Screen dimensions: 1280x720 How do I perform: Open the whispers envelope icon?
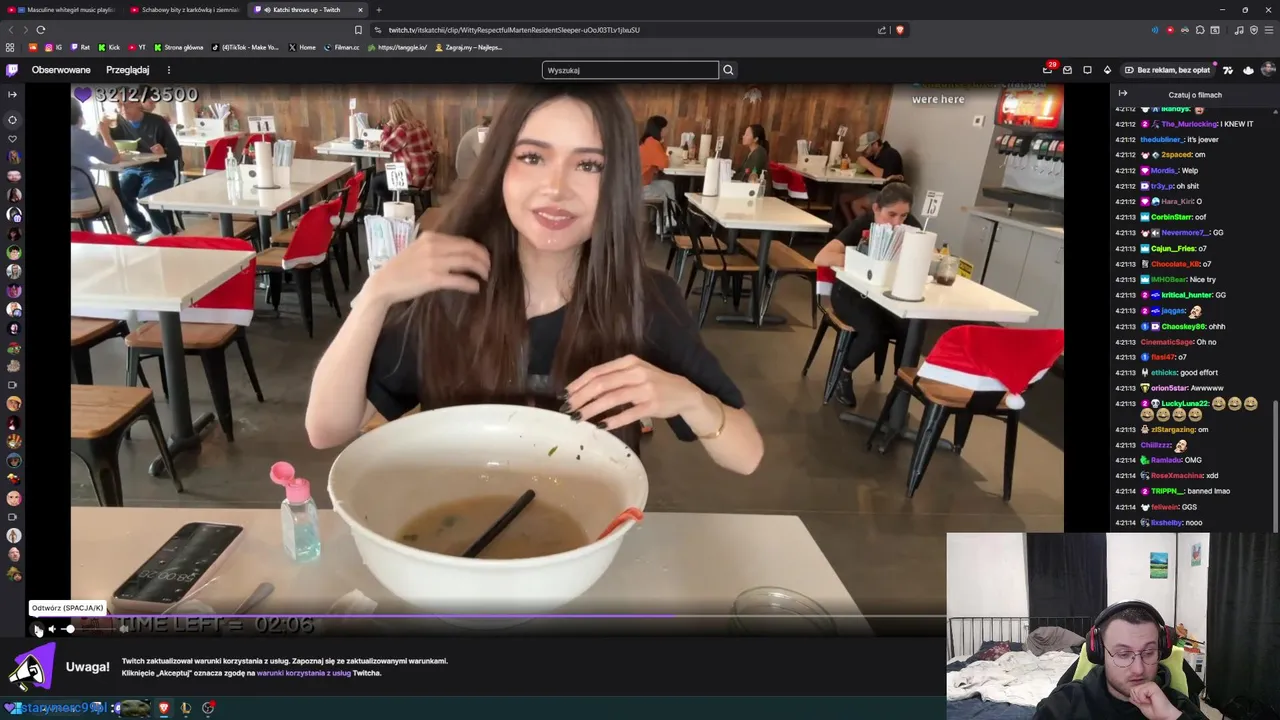coord(1067,70)
